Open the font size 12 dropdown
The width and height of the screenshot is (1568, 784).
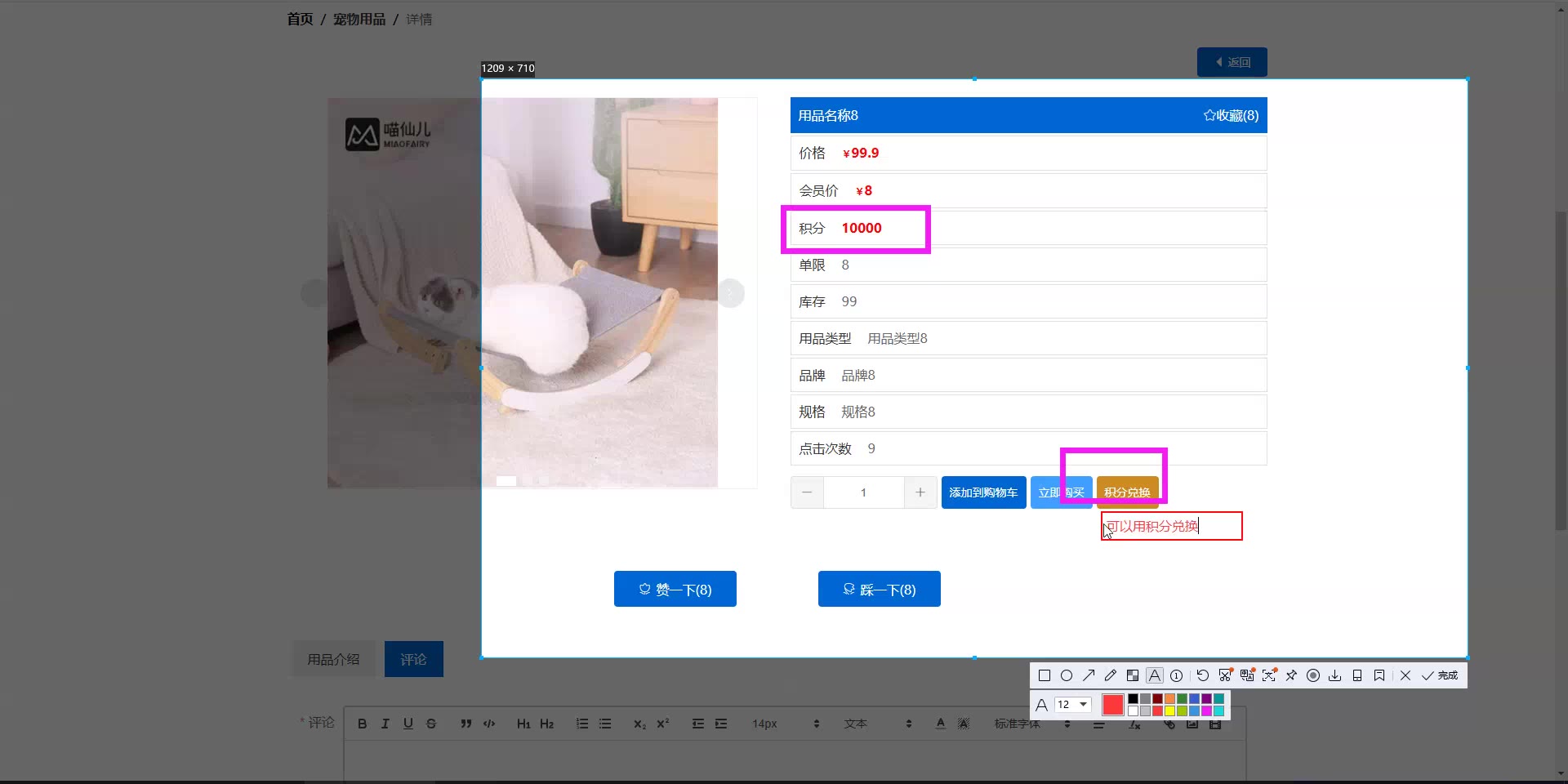(1073, 704)
